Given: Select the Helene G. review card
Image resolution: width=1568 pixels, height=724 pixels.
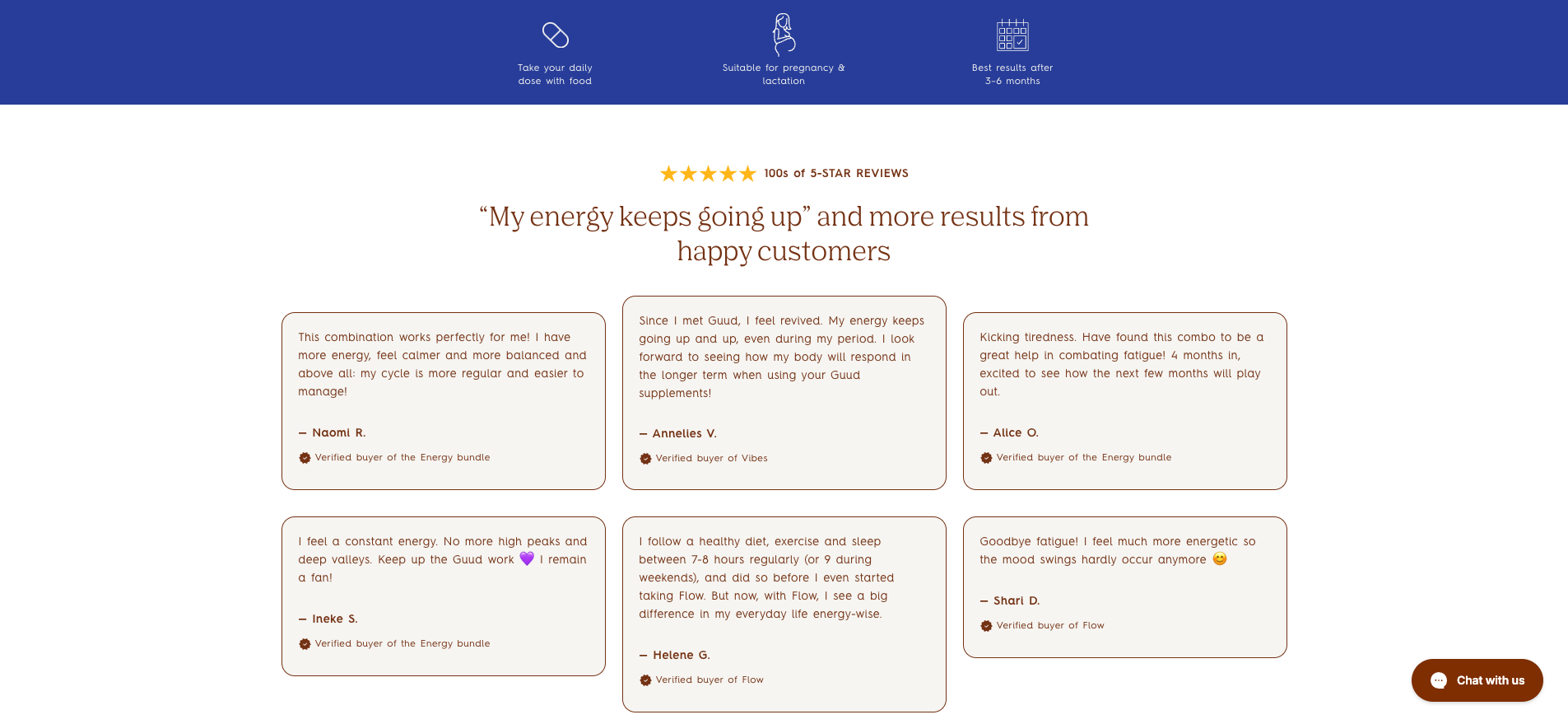Looking at the screenshot, I should (x=784, y=614).
